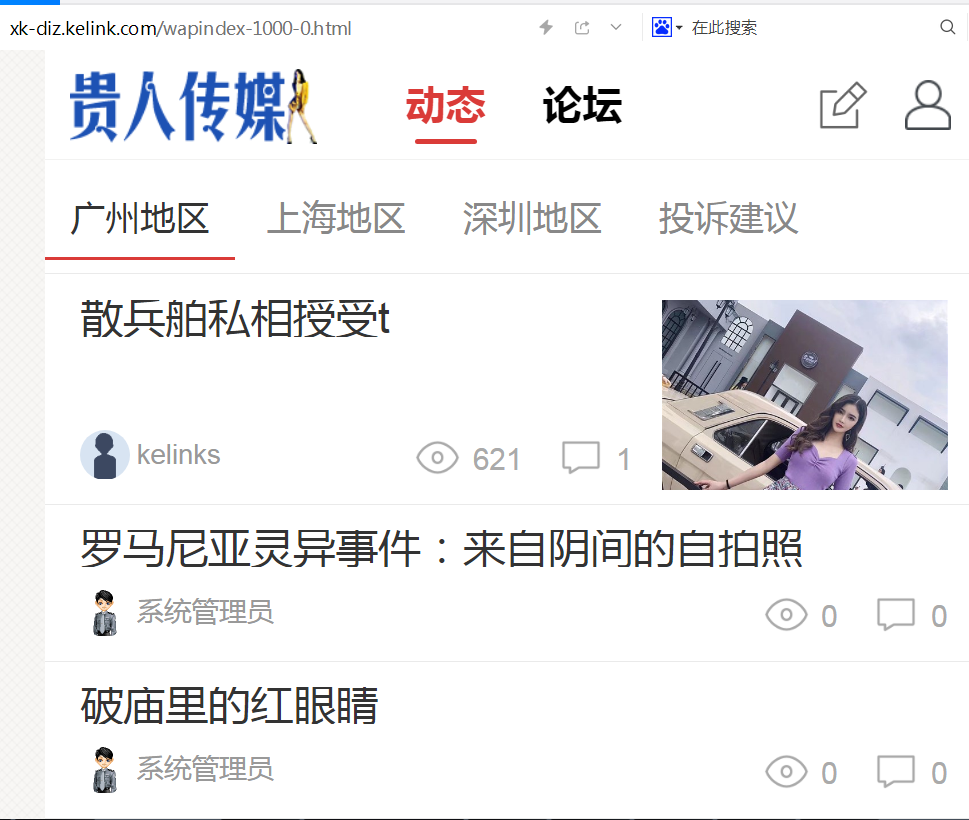Open the 深圳地区 tab
Image resolution: width=969 pixels, height=820 pixels.
[x=532, y=218]
